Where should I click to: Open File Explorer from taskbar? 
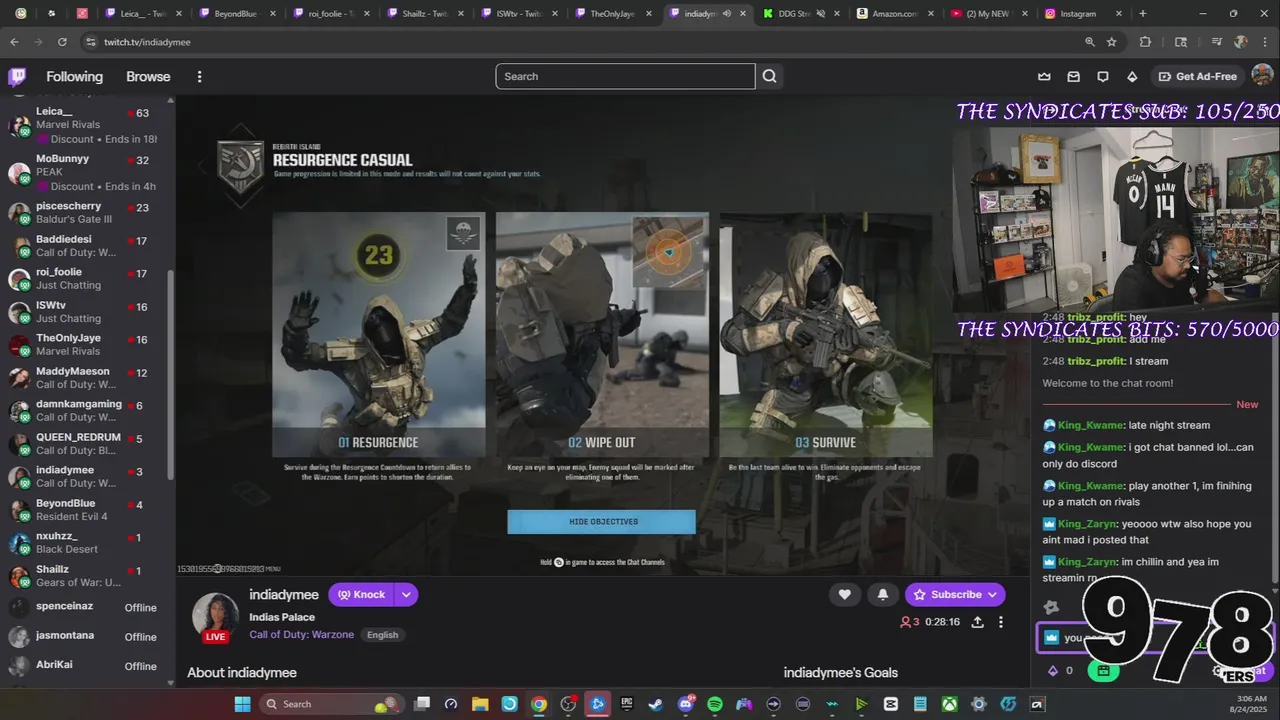tap(480, 704)
